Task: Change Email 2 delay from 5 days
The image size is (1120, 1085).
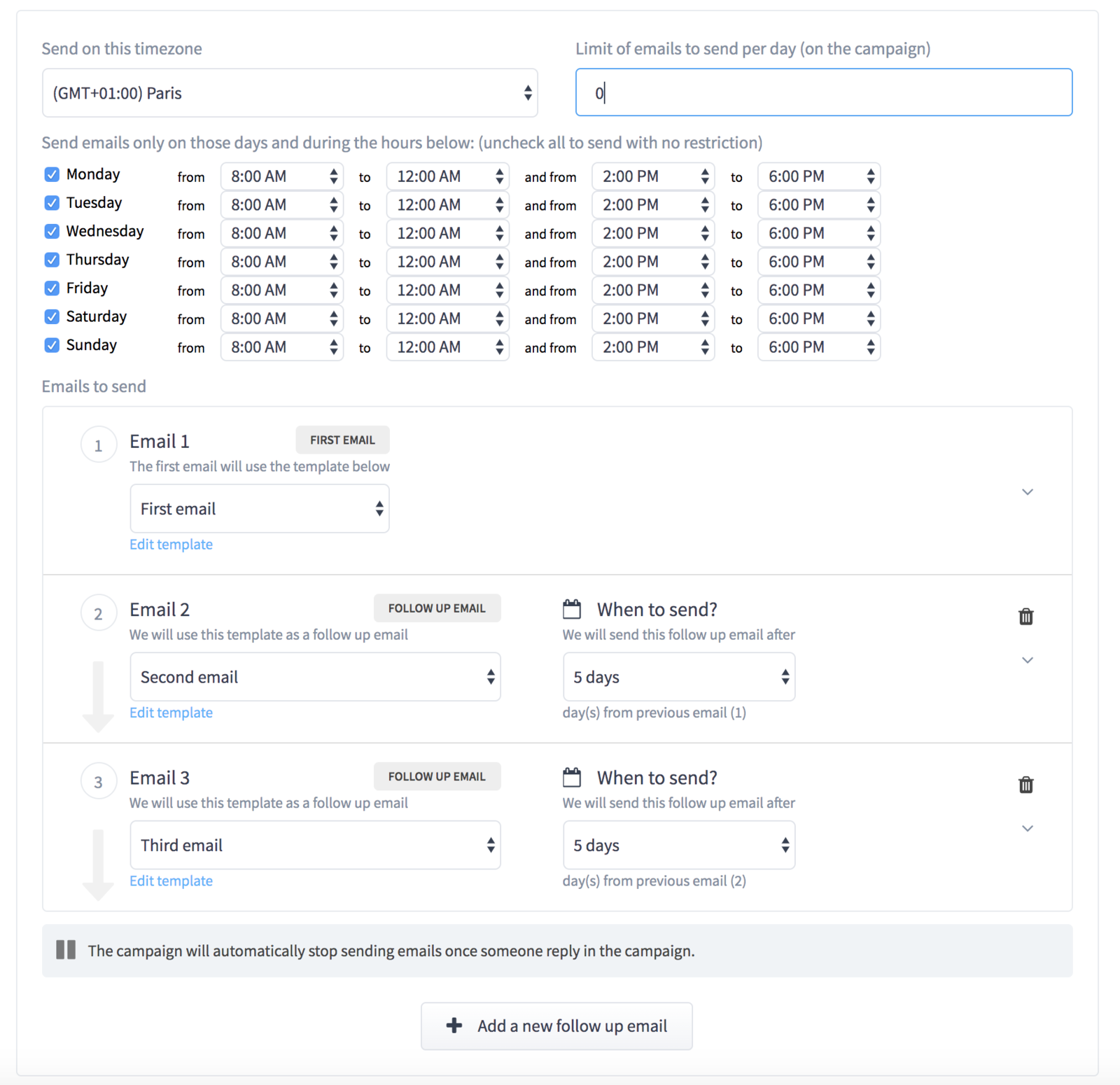Action: click(x=678, y=677)
